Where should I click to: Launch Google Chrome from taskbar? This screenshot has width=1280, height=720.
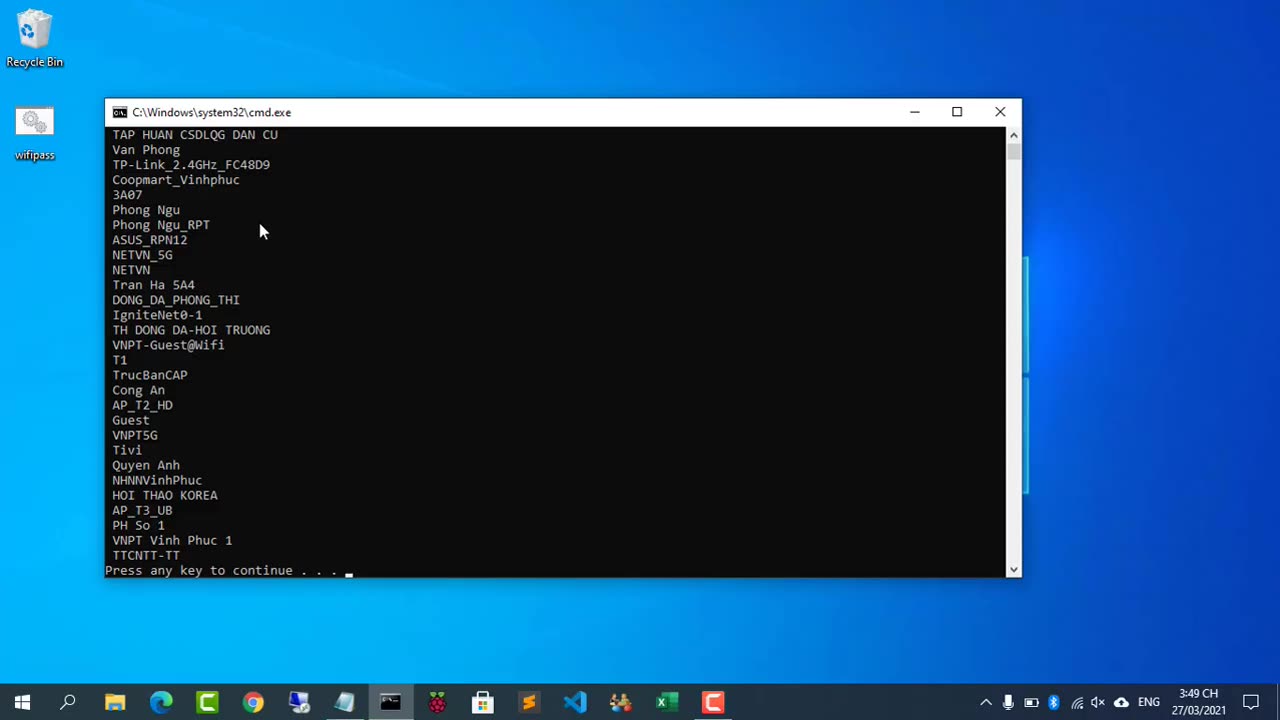253,702
